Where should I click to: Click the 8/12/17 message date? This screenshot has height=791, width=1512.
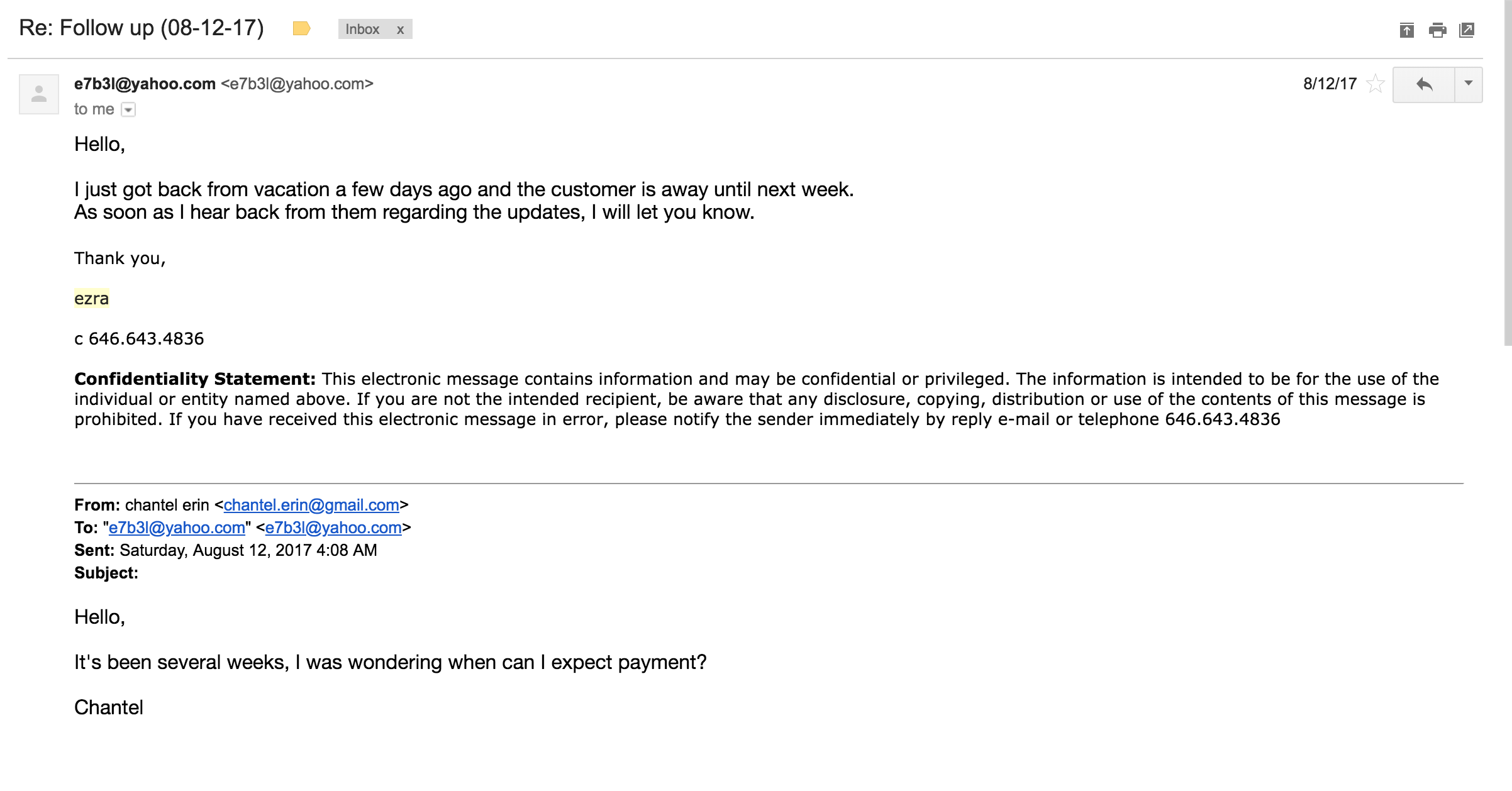pyautogui.click(x=1330, y=84)
